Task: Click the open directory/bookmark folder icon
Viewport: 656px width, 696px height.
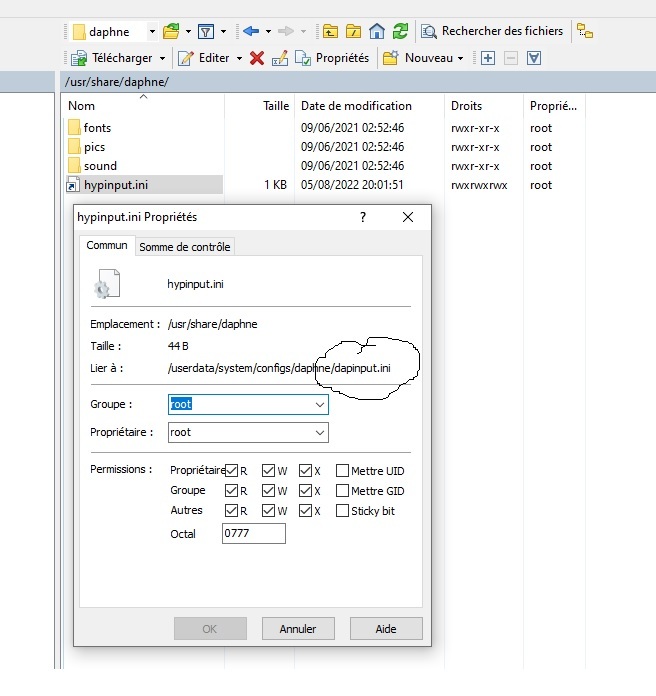Action: tap(171, 32)
